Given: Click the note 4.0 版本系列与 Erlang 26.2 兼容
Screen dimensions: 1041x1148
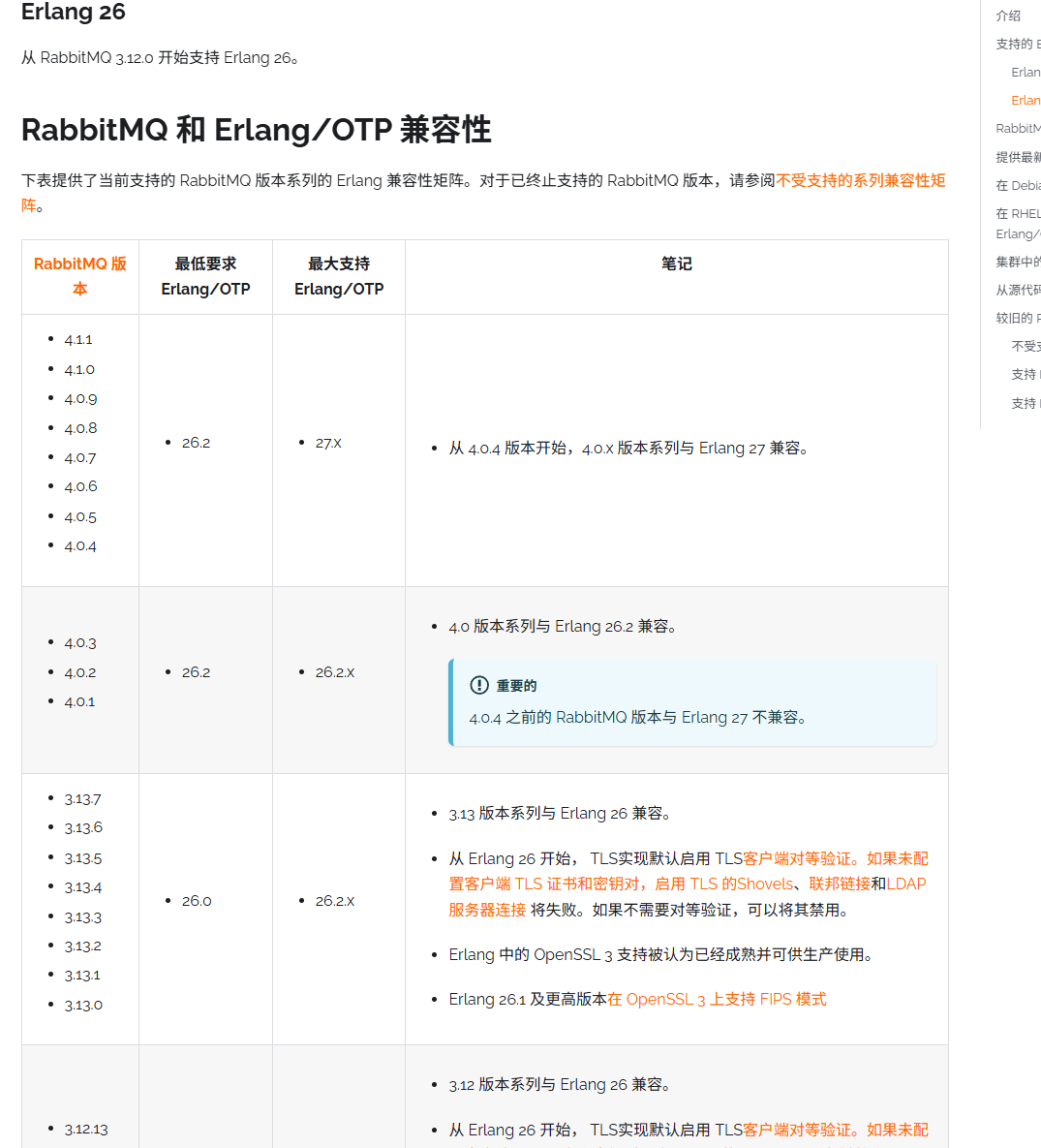Looking at the screenshot, I should coord(563,627).
